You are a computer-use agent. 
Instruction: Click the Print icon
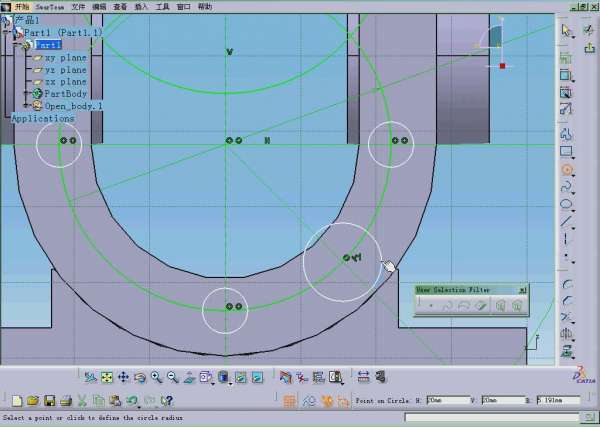click(64, 400)
